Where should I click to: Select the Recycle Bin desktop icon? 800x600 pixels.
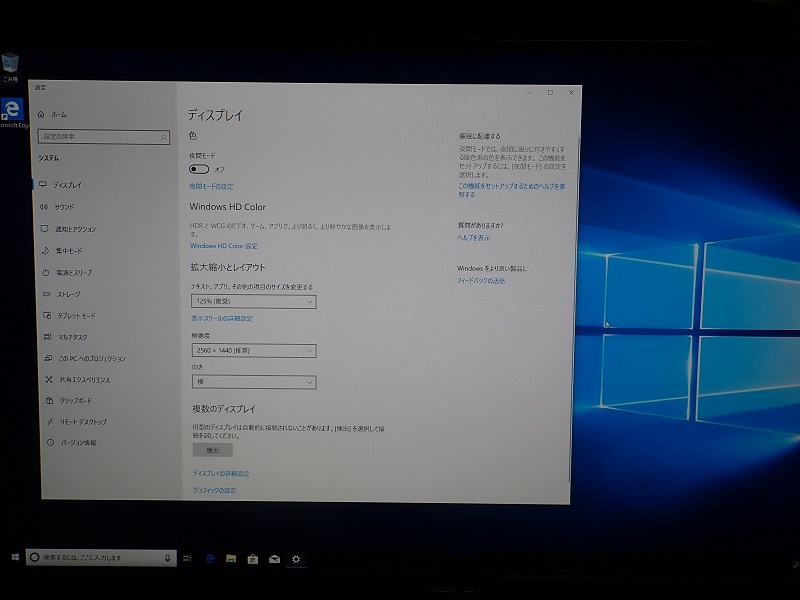[x=10, y=67]
